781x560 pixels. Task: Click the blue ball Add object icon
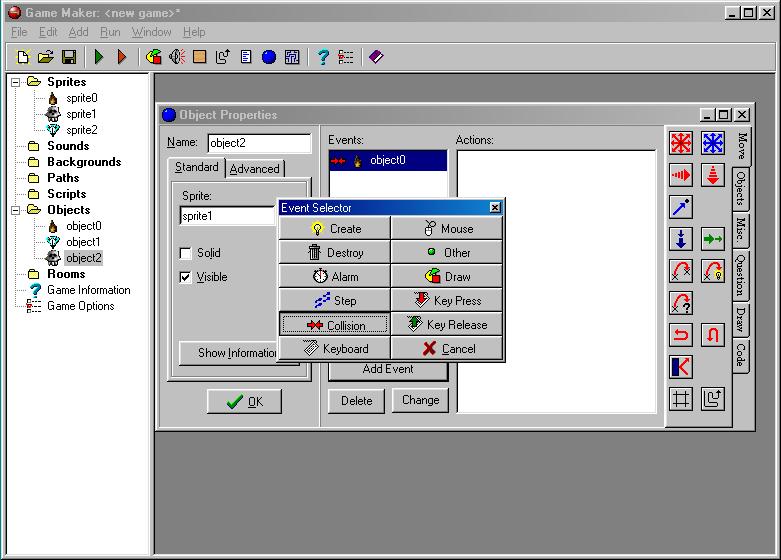click(269, 57)
